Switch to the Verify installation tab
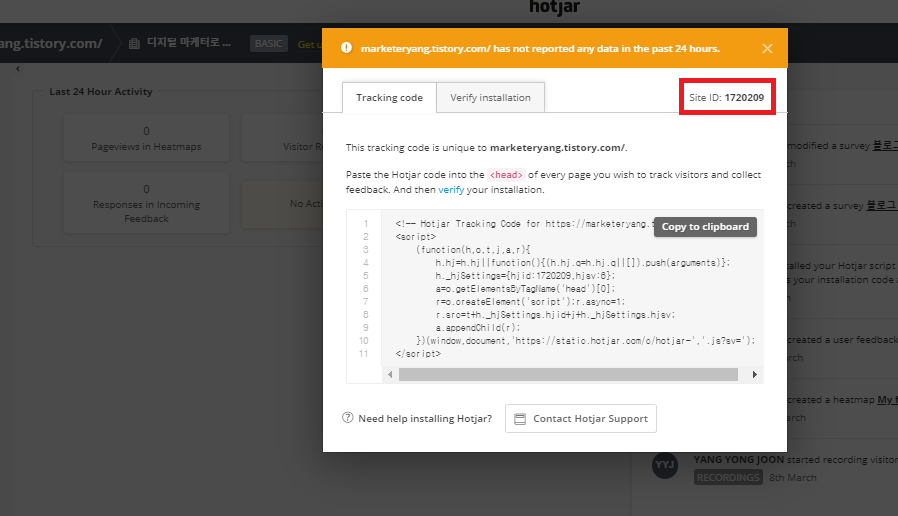The width and height of the screenshot is (898, 516). pyautogui.click(x=490, y=97)
